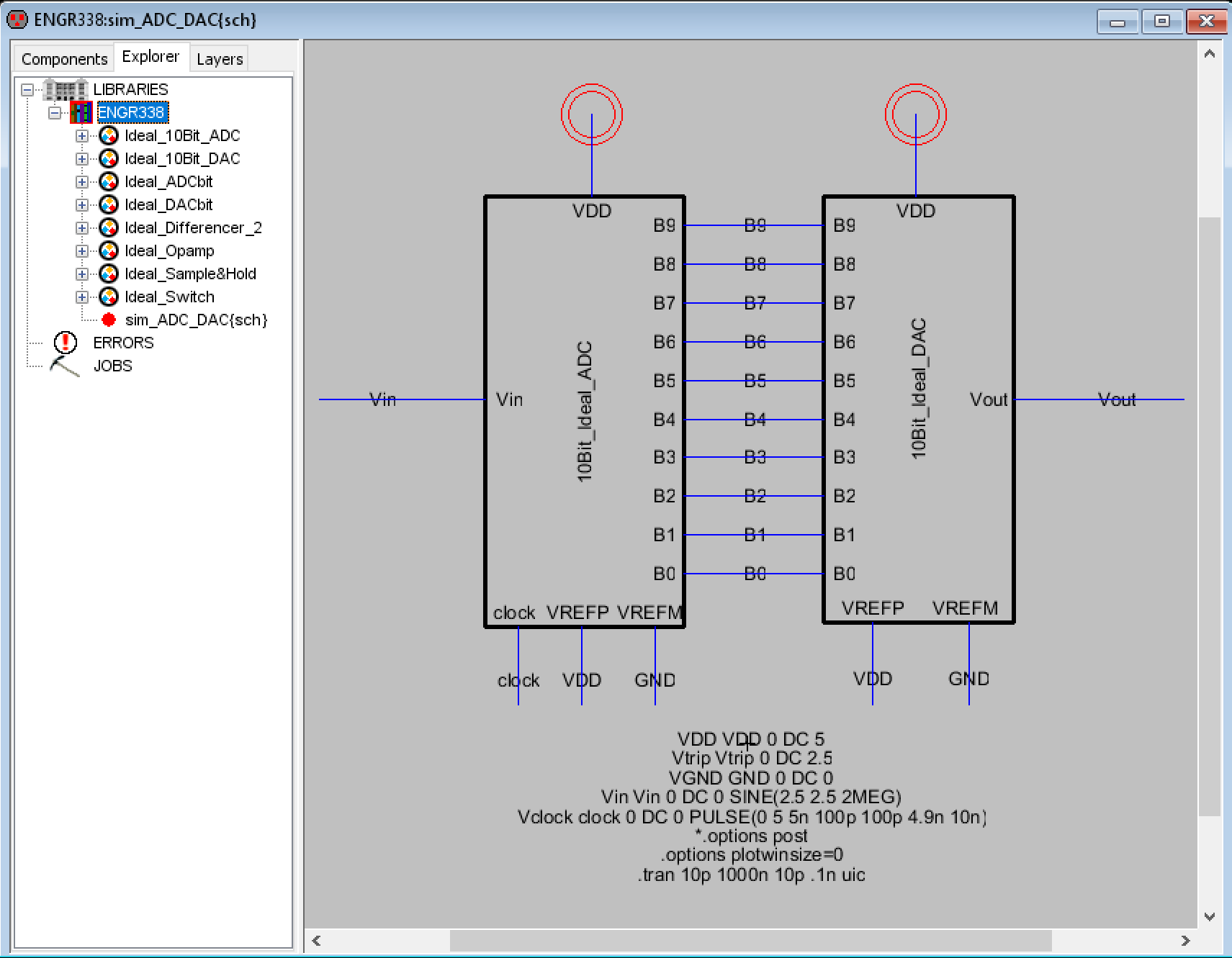The height and width of the screenshot is (958, 1232).
Task: Expand the Ideal_Differencer_2 cell
Action: 82,228
